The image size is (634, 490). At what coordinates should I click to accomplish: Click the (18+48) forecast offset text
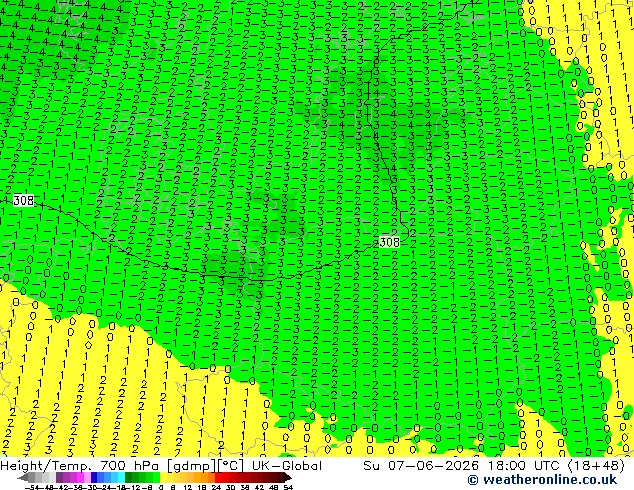(x=596, y=466)
